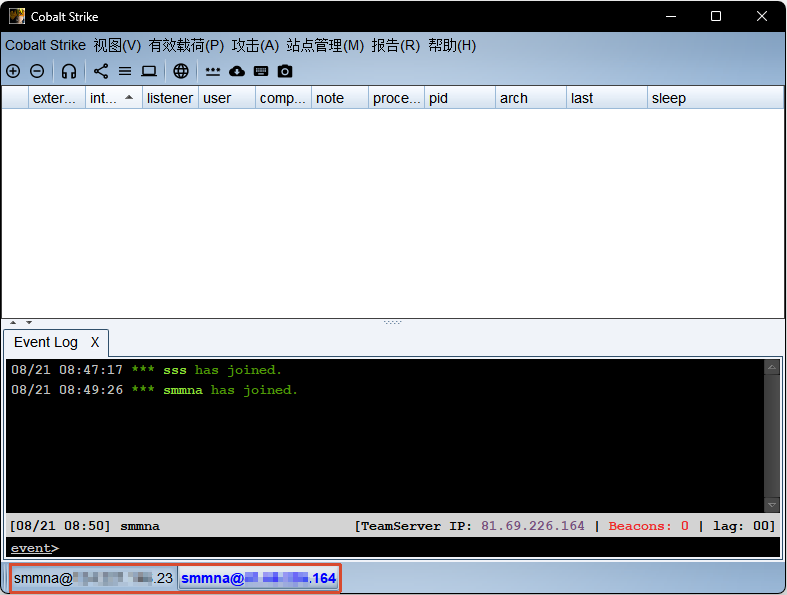The width and height of the screenshot is (787, 595).
Task: Open the Cobalt Strike menu
Action: click(x=46, y=45)
